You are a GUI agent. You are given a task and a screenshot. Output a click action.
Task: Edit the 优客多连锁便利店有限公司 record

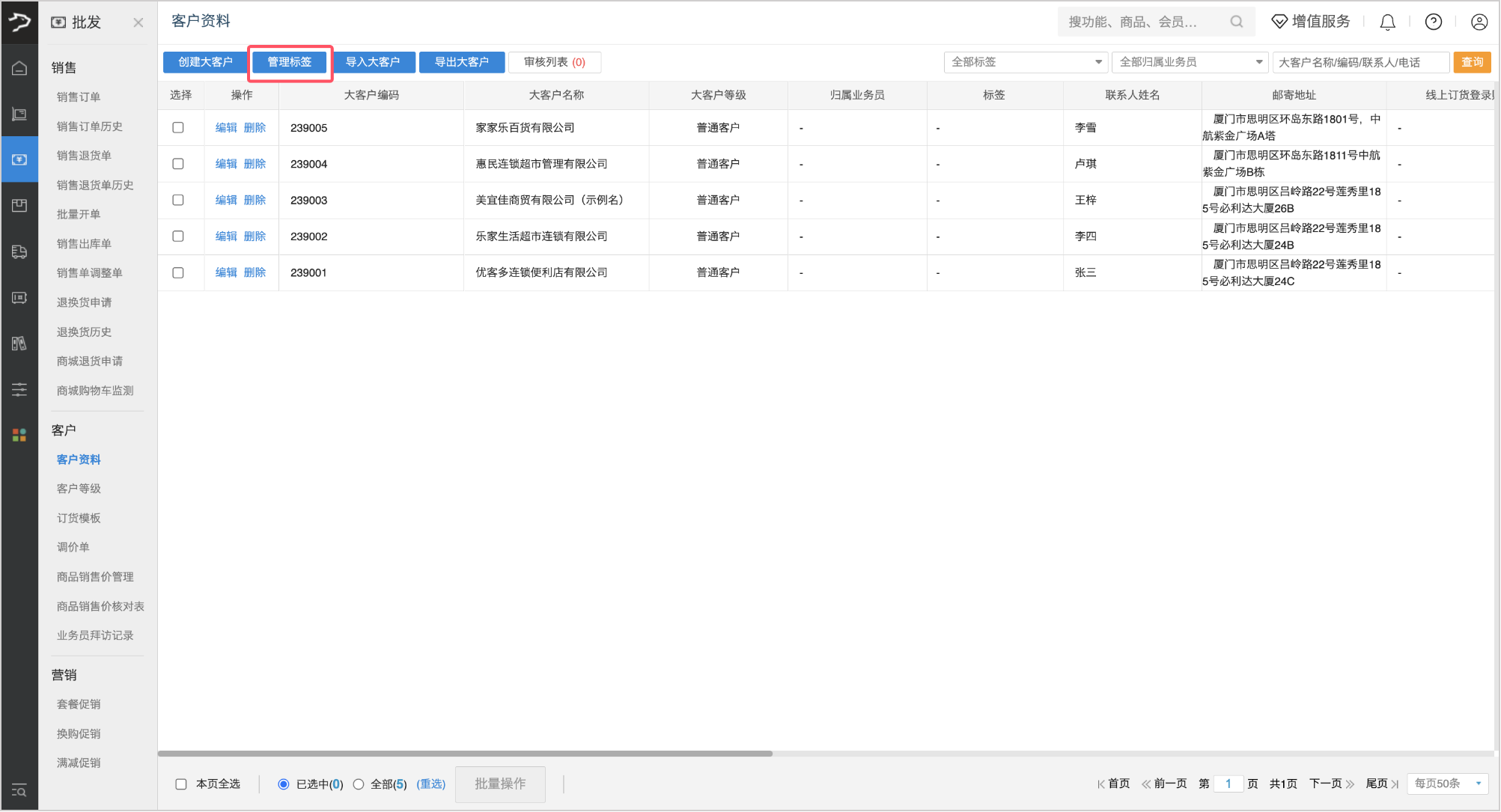pyautogui.click(x=227, y=272)
